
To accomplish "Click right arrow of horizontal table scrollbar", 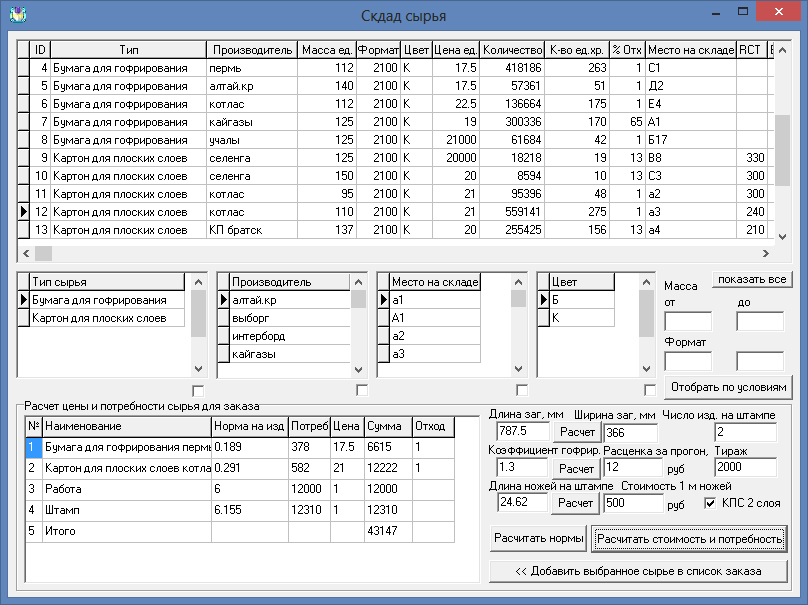I will (x=766, y=253).
